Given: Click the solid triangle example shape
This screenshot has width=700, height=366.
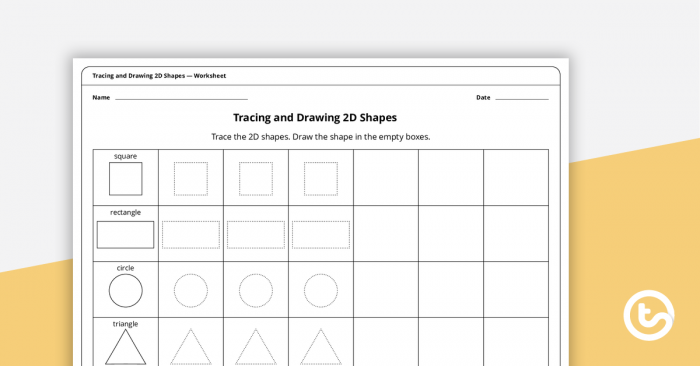Looking at the screenshot, I should click(x=125, y=347).
